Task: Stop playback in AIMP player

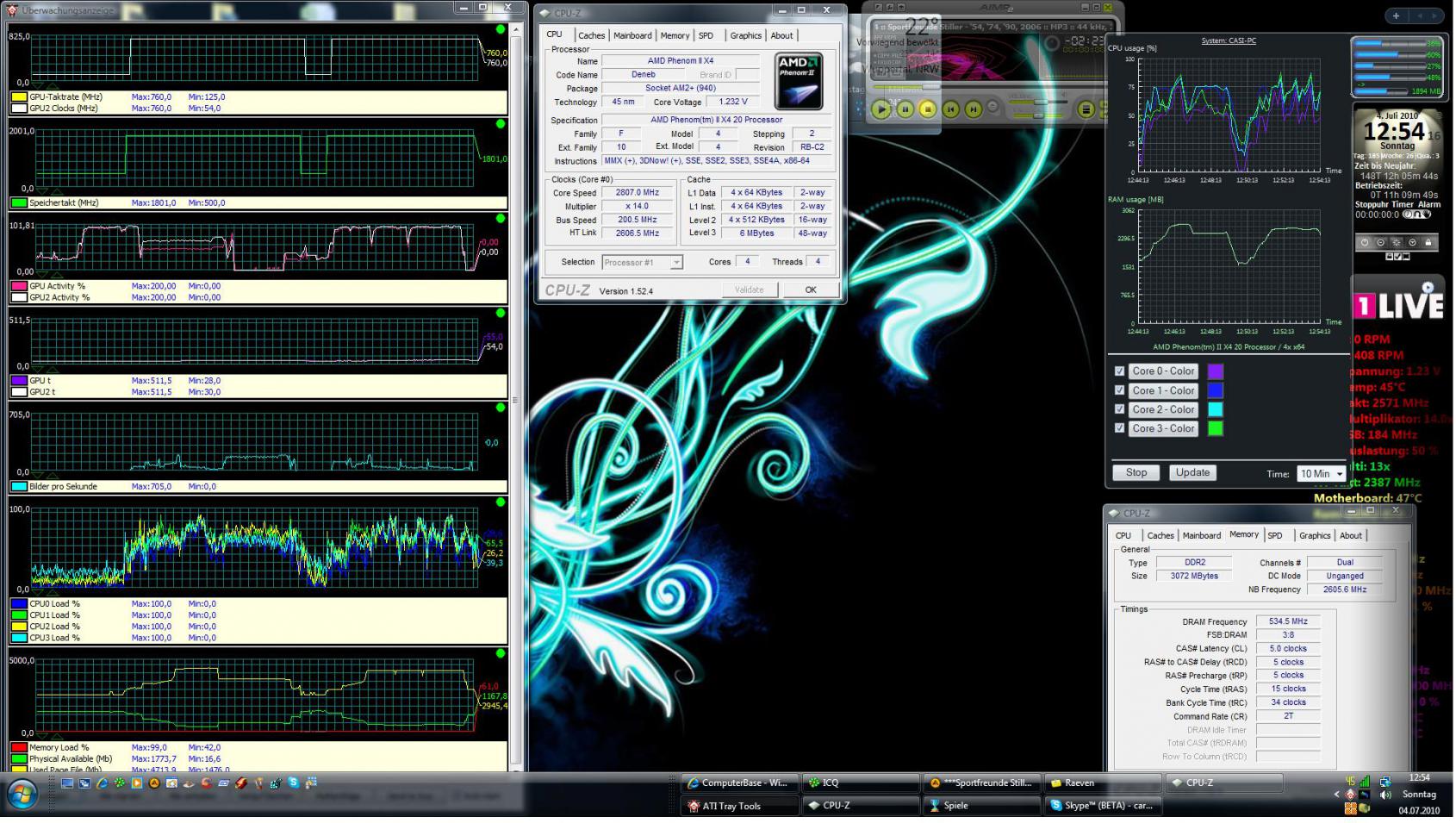Action: click(x=928, y=109)
